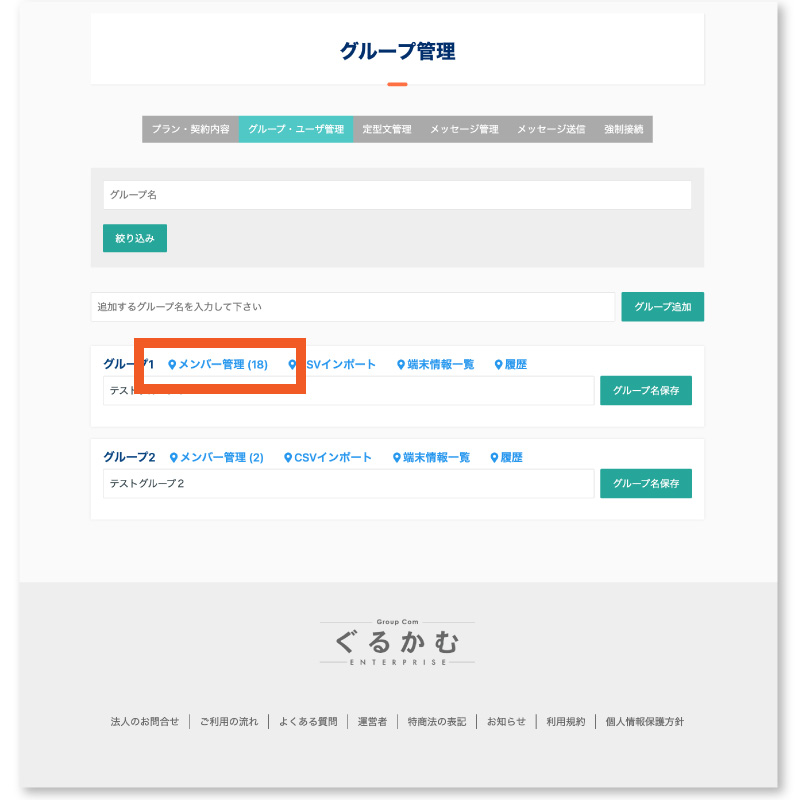The image size is (800, 800).
Task: Open the よくある質問 footer link
Action: coord(310,721)
